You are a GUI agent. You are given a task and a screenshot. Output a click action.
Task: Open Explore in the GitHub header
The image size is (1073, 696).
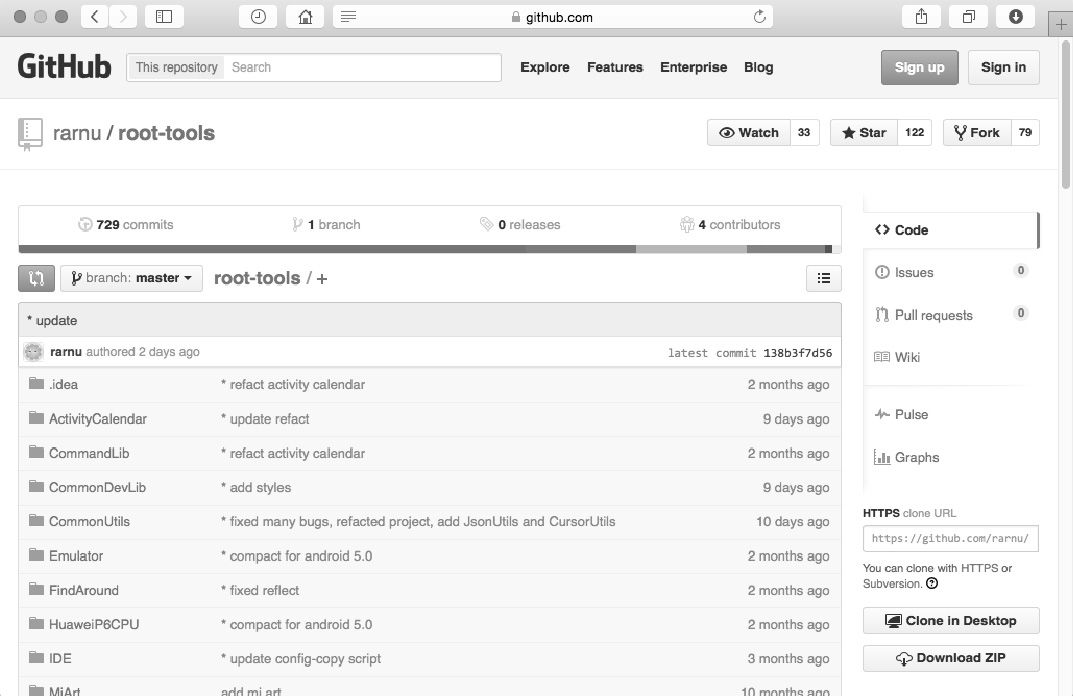(545, 67)
